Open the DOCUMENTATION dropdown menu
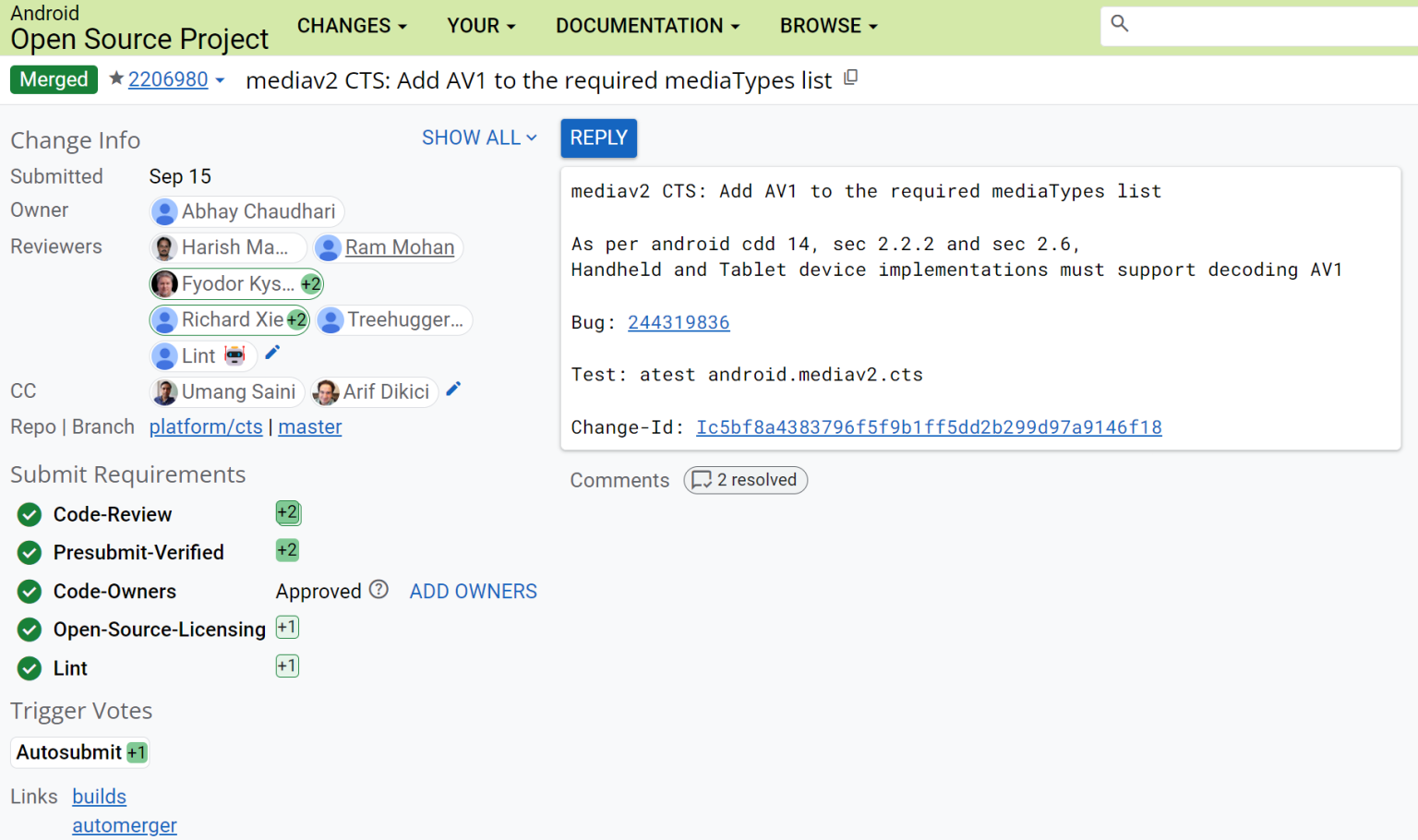 (647, 26)
